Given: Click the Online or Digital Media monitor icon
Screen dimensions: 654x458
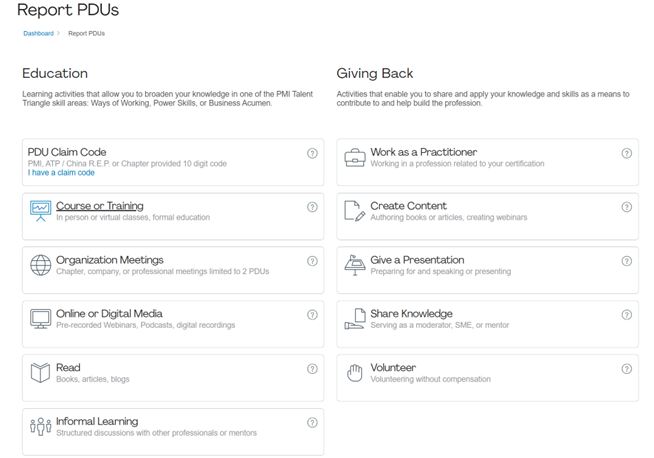Looking at the screenshot, I should 40,319.
